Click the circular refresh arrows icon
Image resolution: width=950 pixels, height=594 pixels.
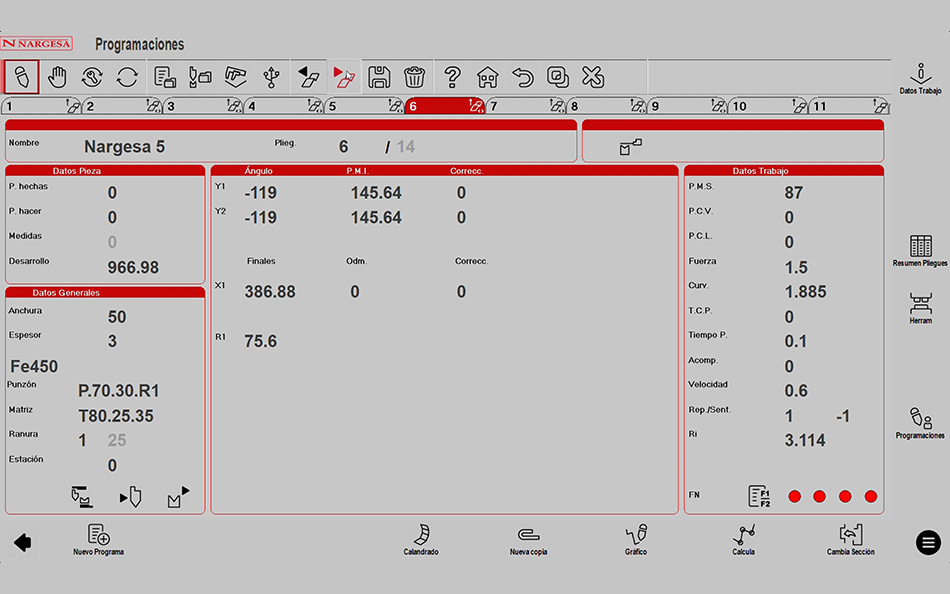click(x=127, y=77)
